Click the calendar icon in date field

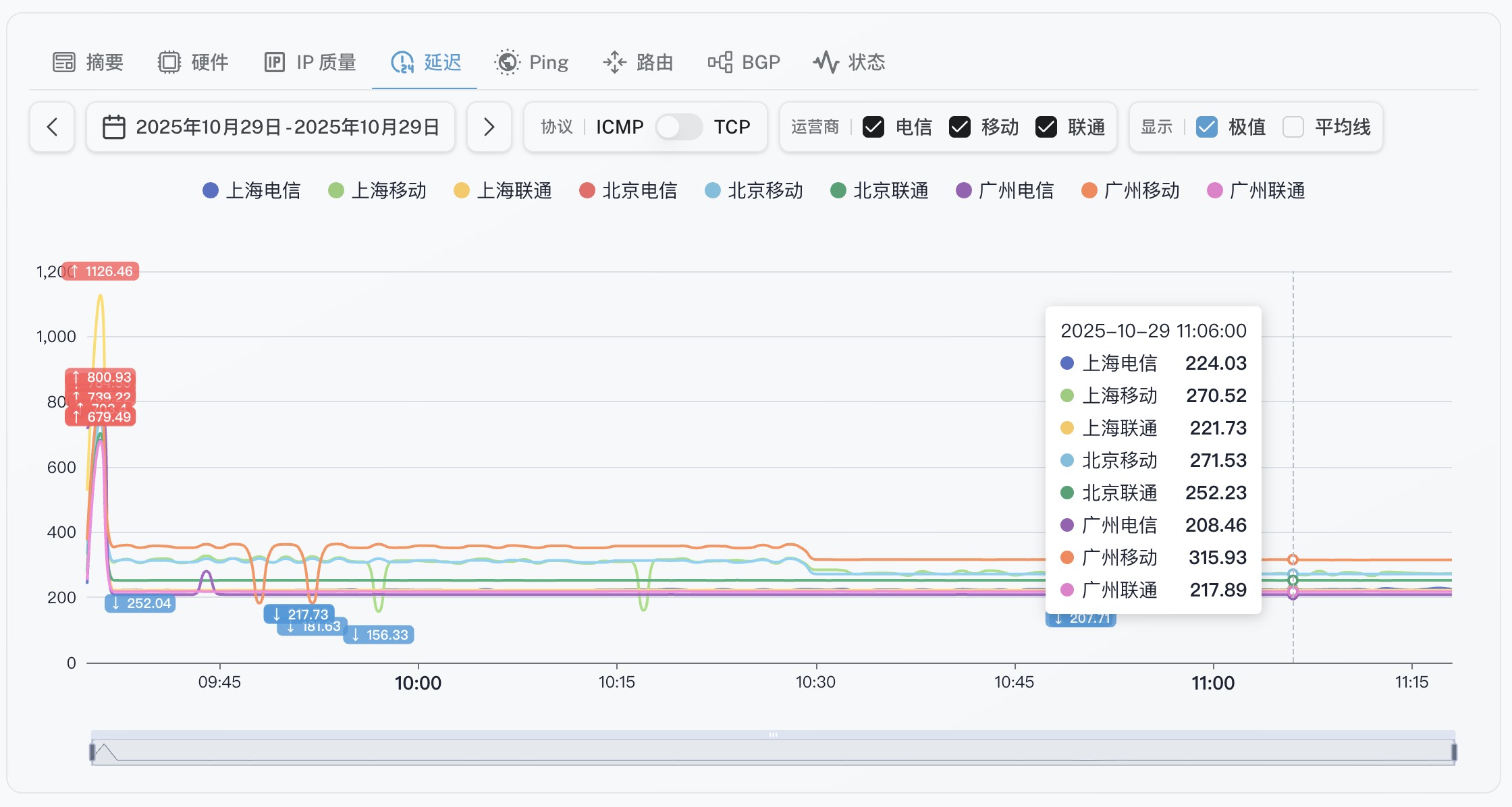point(113,127)
